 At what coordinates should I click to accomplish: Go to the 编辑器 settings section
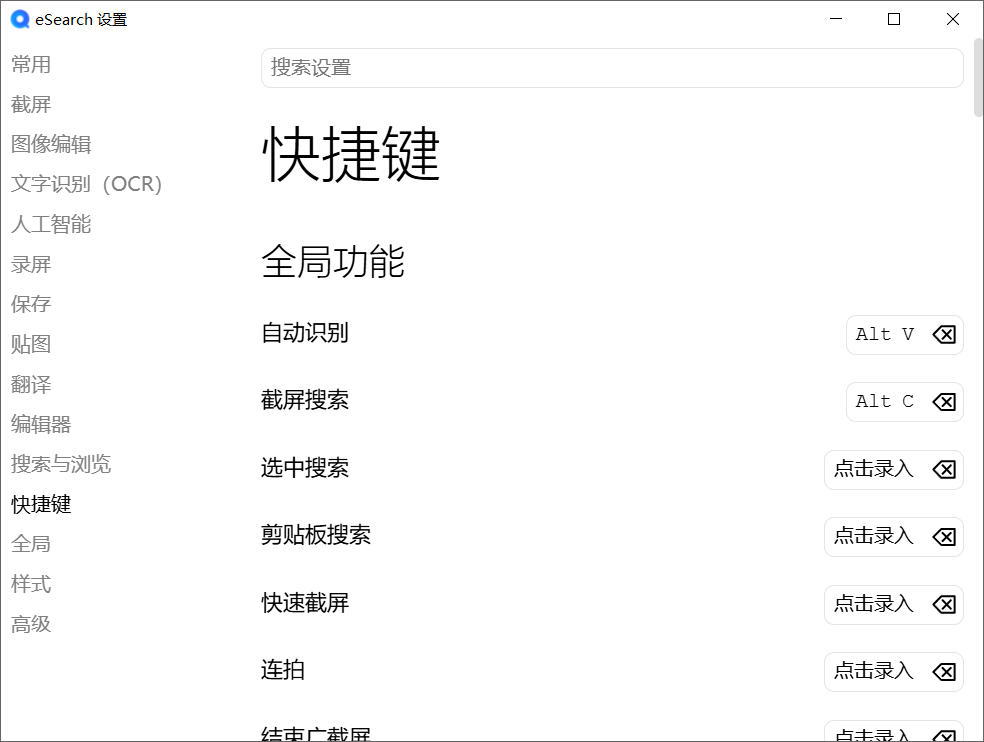[x=41, y=424]
